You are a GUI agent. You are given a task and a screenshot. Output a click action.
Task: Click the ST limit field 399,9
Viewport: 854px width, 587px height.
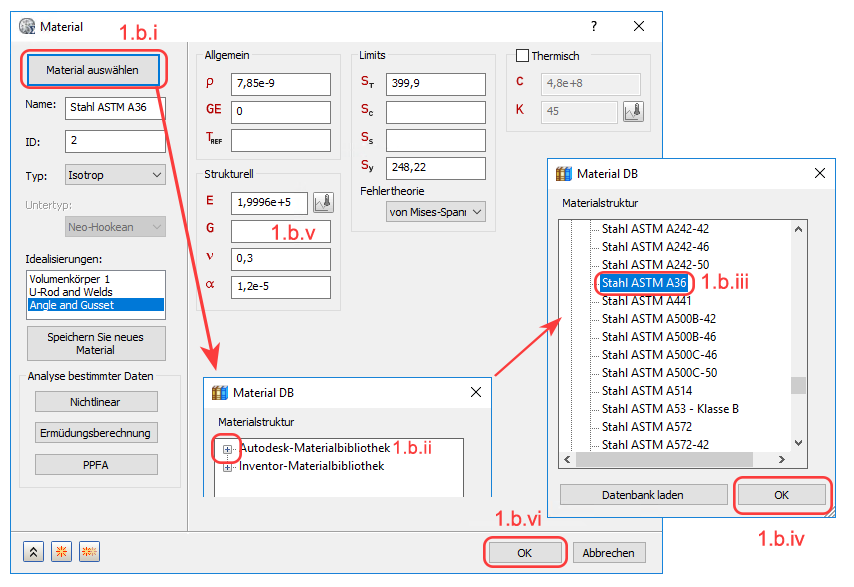coord(436,84)
